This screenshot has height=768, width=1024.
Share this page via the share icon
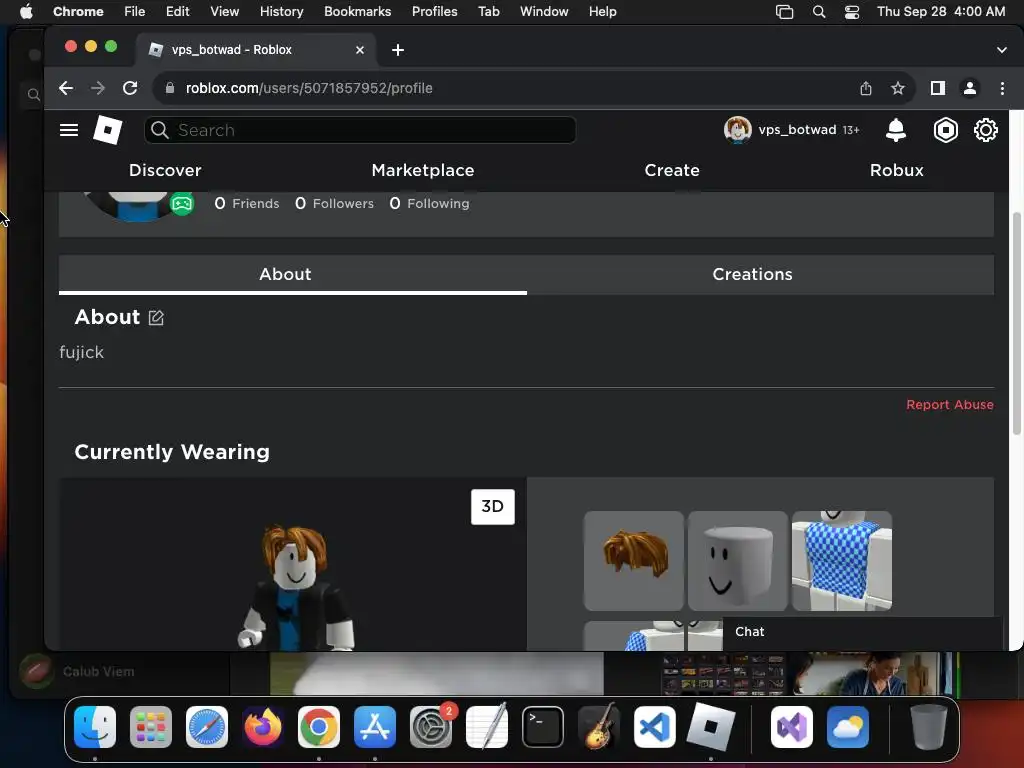865,88
